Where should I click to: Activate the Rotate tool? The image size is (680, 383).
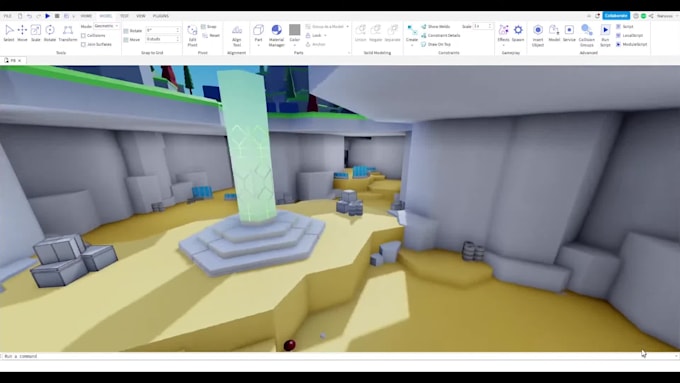50,33
